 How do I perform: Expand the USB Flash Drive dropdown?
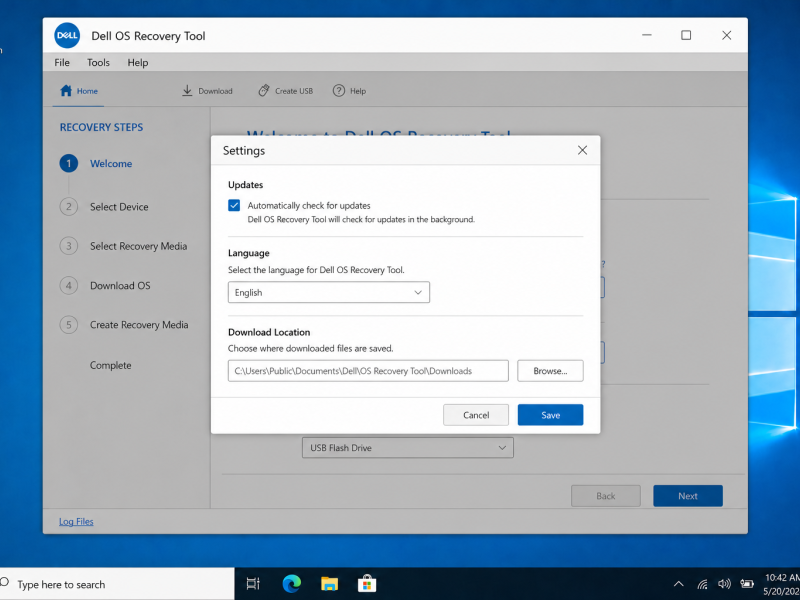(408, 447)
